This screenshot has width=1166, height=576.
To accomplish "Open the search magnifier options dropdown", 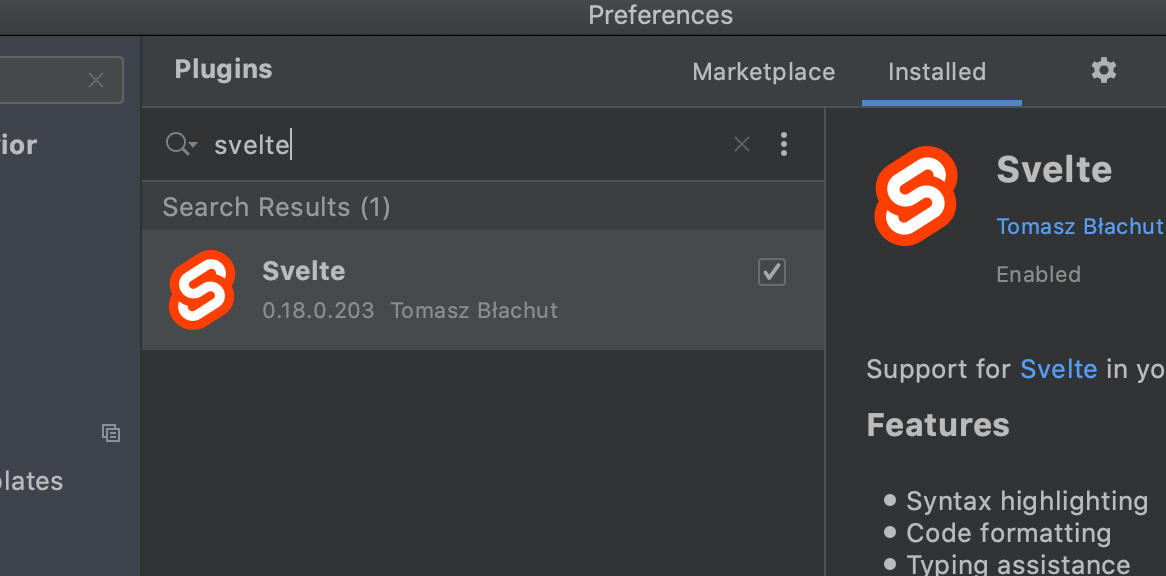I will [x=181, y=144].
